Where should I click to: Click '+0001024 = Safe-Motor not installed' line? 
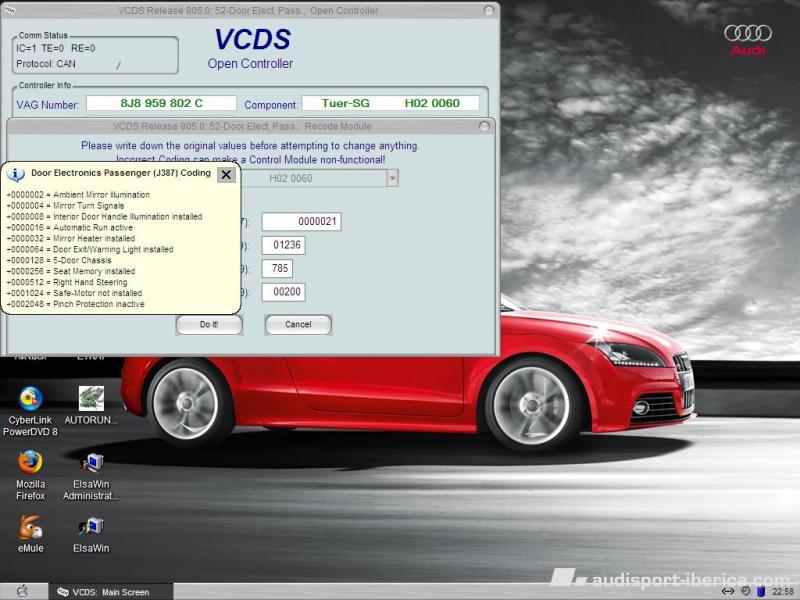(74, 293)
